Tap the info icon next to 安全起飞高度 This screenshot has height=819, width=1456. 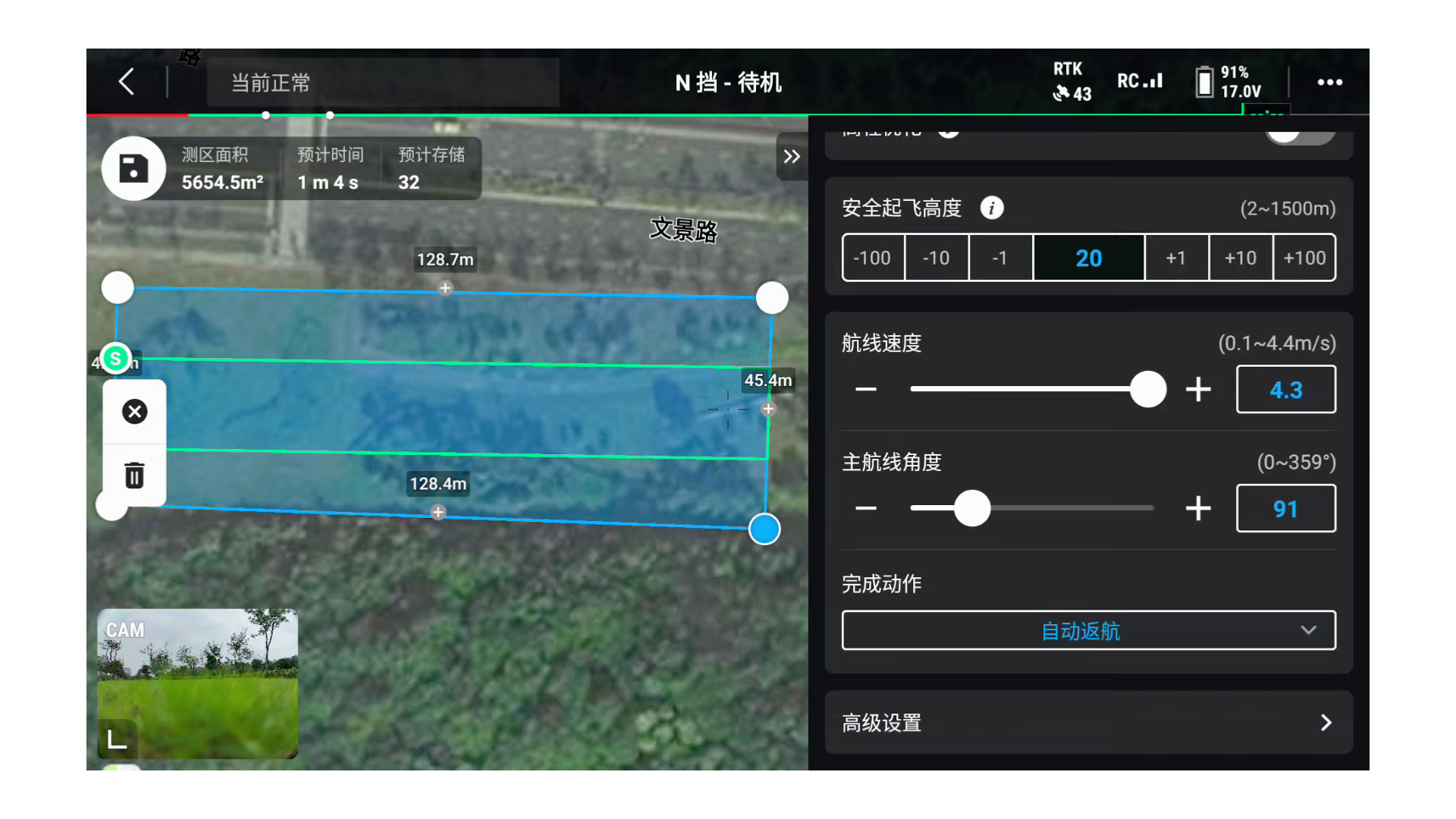[991, 208]
